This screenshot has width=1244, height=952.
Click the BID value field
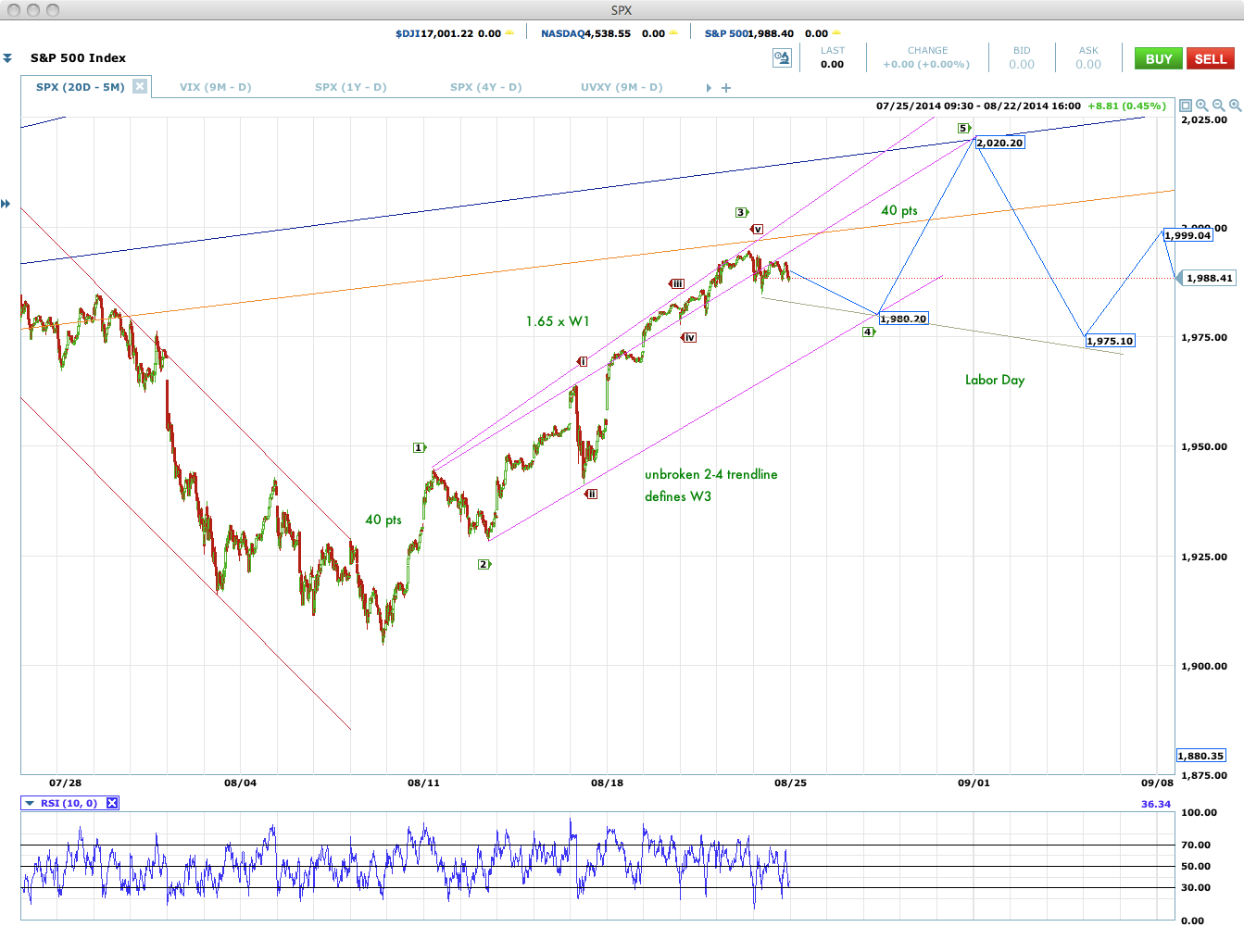pos(1022,64)
